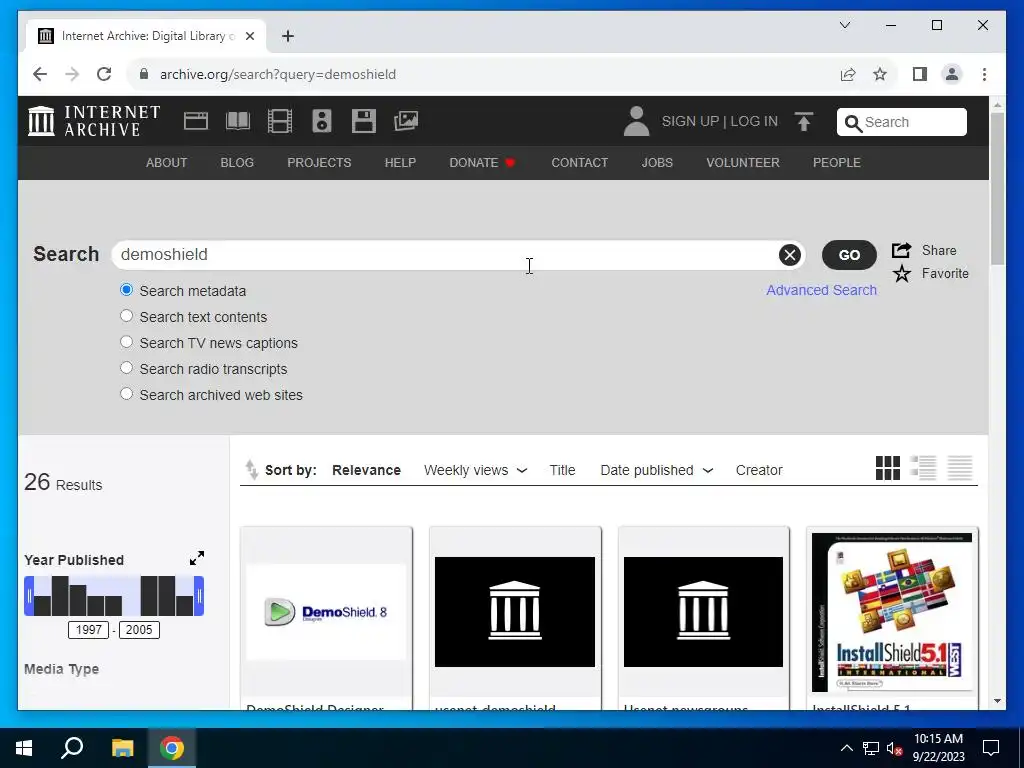Switch to detailed list view

coord(923,468)
